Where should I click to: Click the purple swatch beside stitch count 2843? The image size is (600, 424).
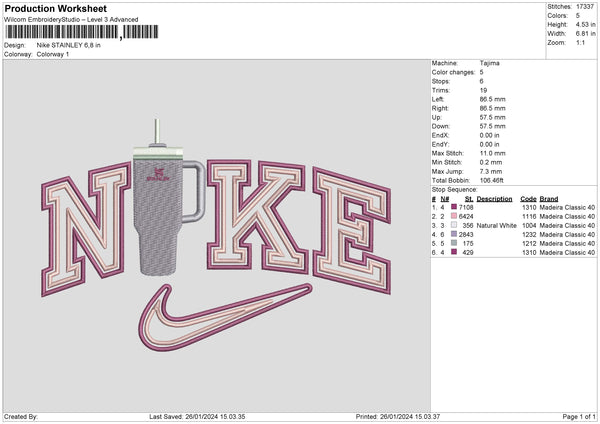coord(454,234)
